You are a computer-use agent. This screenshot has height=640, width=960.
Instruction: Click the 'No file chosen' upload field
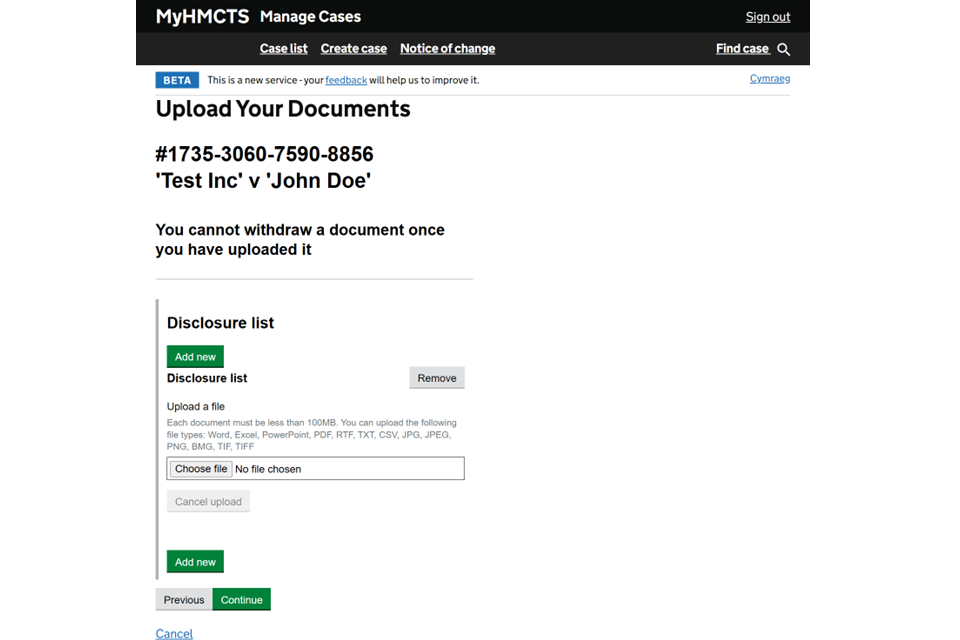[345, 469]
